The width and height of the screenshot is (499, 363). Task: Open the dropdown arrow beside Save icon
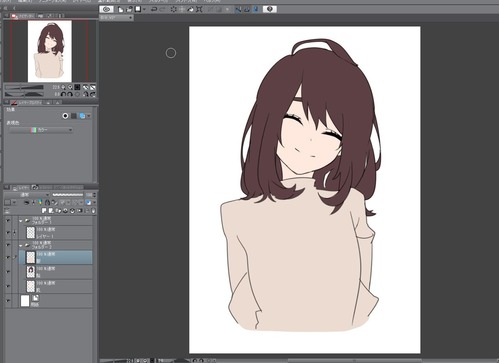click(x=144, y=9)
